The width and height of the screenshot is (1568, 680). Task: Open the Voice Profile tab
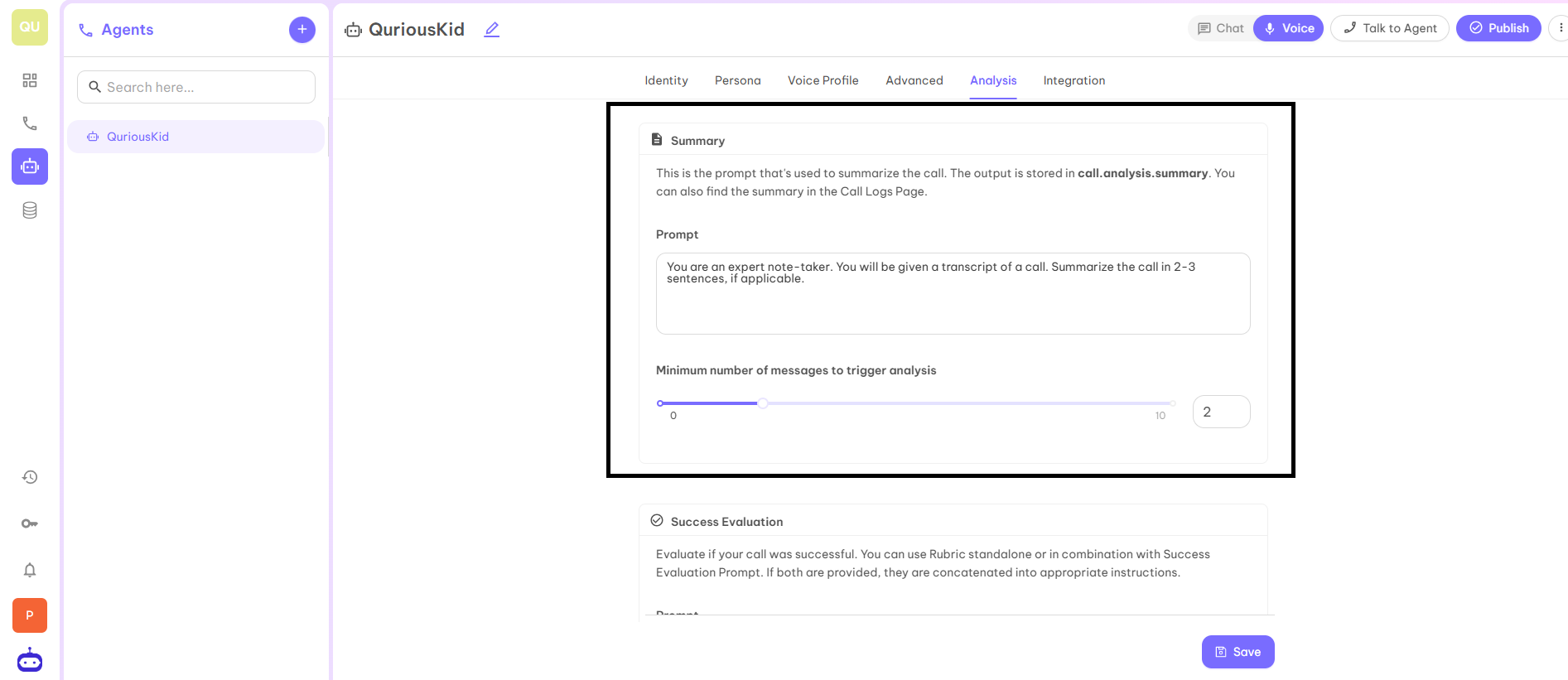pyautogui.click(x=823, y=80)
